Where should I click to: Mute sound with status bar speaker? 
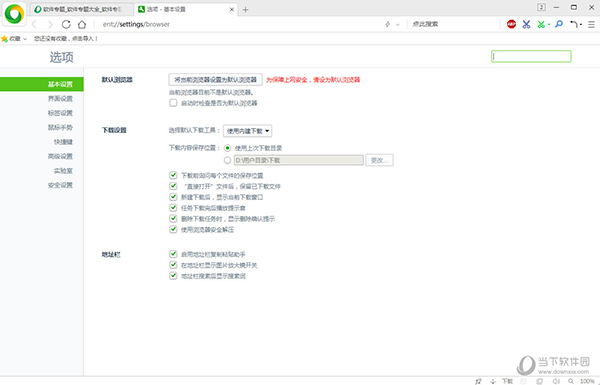coord(556,381)
